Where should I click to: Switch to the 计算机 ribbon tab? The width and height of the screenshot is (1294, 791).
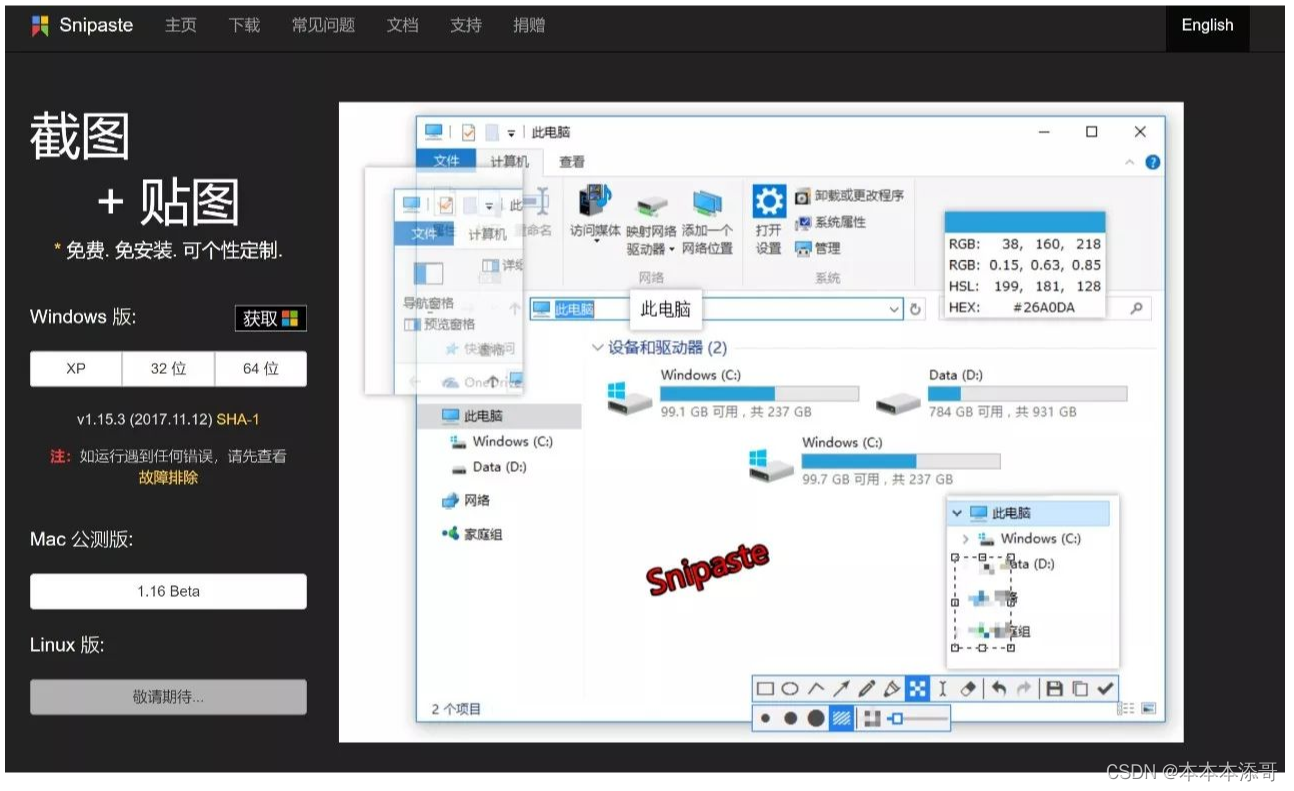pos(510,162)
